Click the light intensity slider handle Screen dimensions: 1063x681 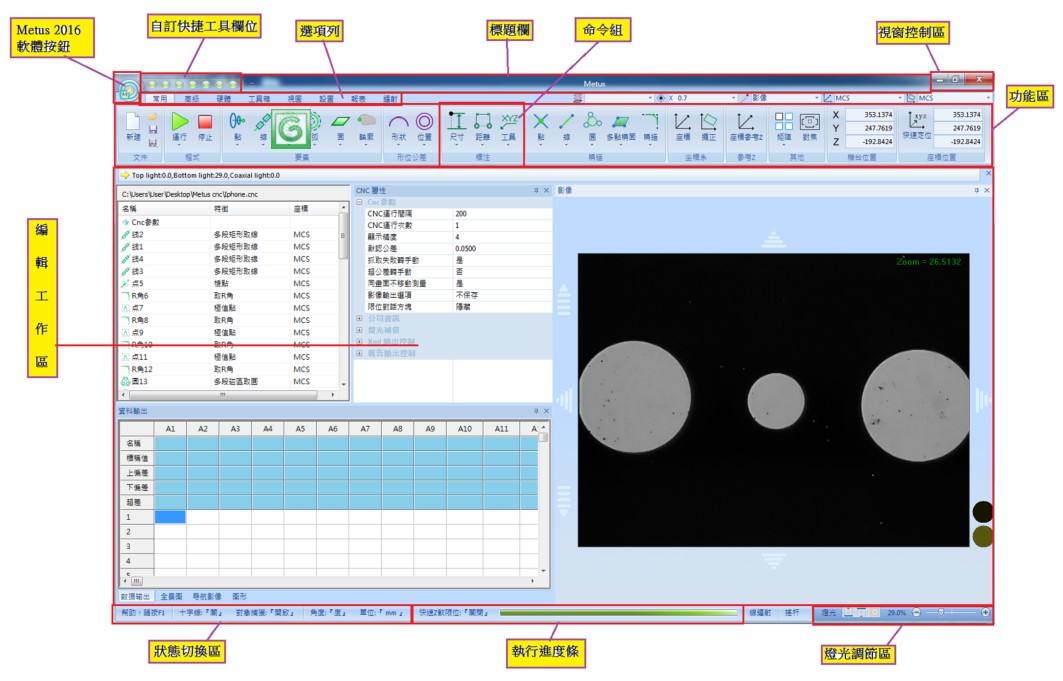pos(941,613)
